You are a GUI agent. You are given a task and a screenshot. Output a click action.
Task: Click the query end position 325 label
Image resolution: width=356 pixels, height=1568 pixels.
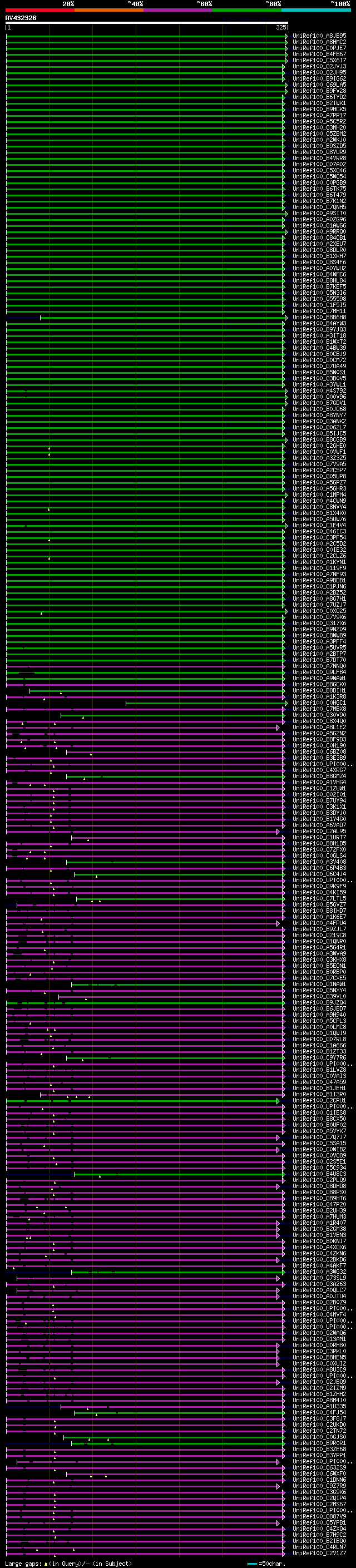pos(280,27)
